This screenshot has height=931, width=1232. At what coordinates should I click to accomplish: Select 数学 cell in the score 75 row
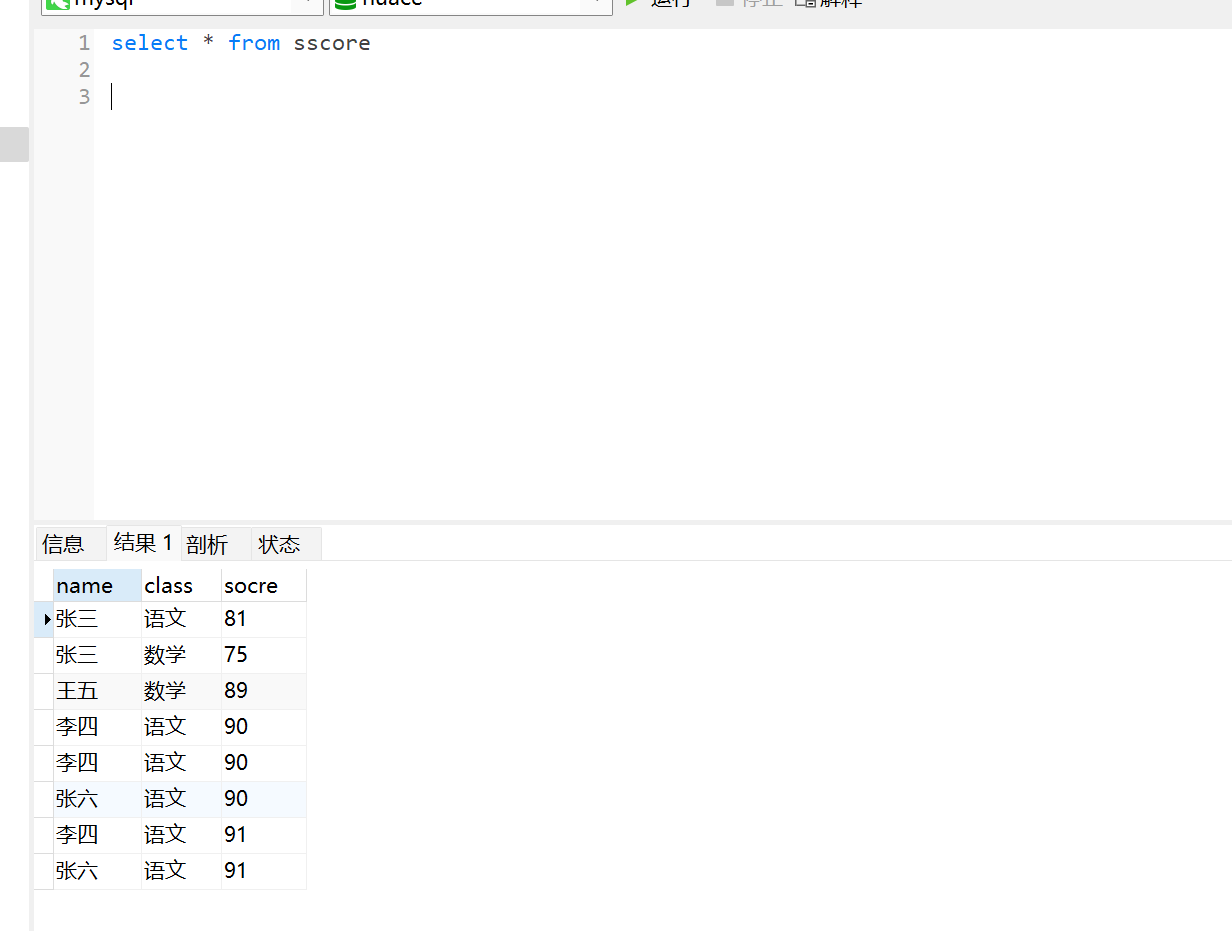(x=181, y=656)
